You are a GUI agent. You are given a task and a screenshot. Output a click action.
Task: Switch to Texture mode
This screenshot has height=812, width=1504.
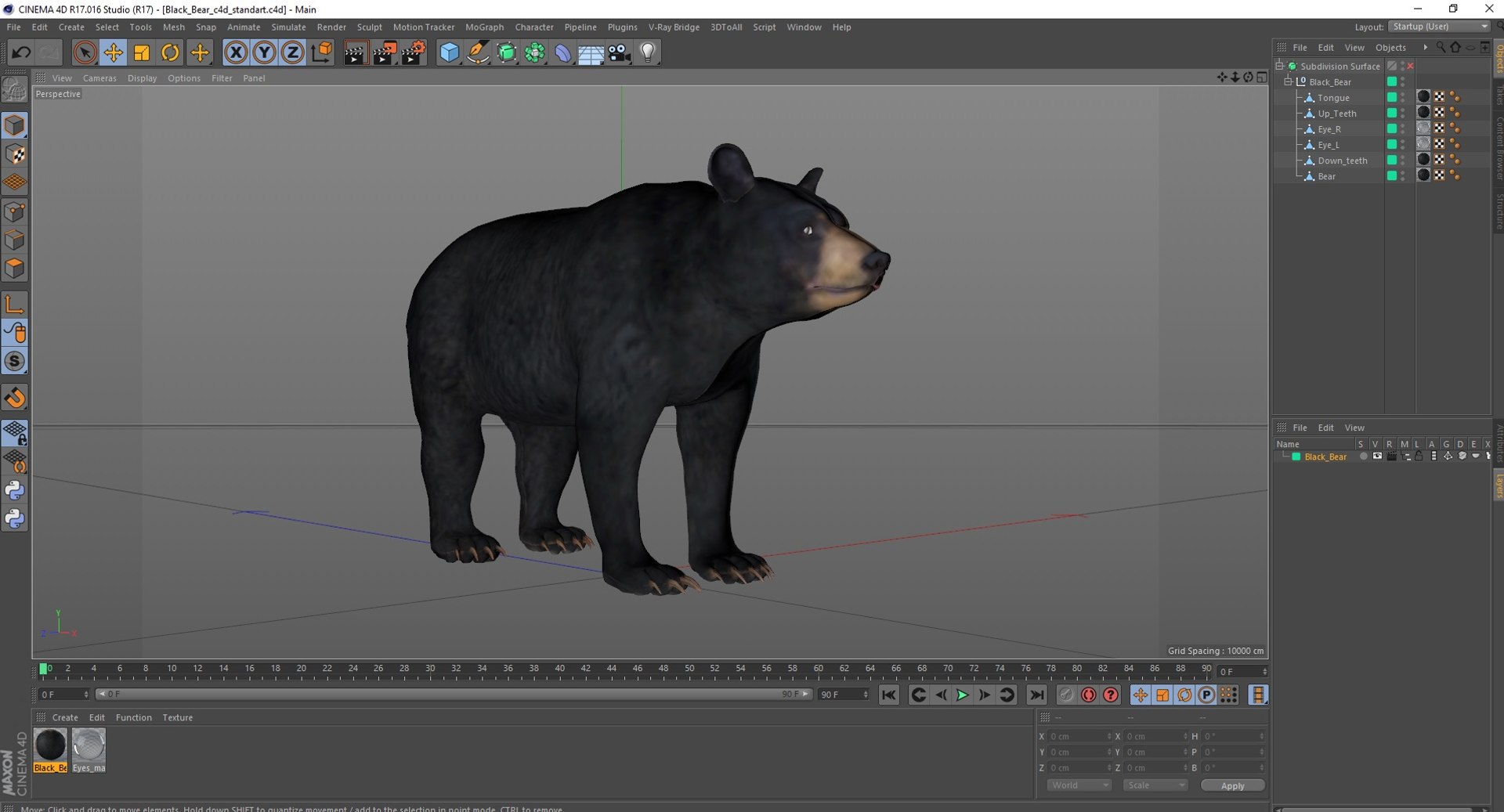[x=15, y=154]
